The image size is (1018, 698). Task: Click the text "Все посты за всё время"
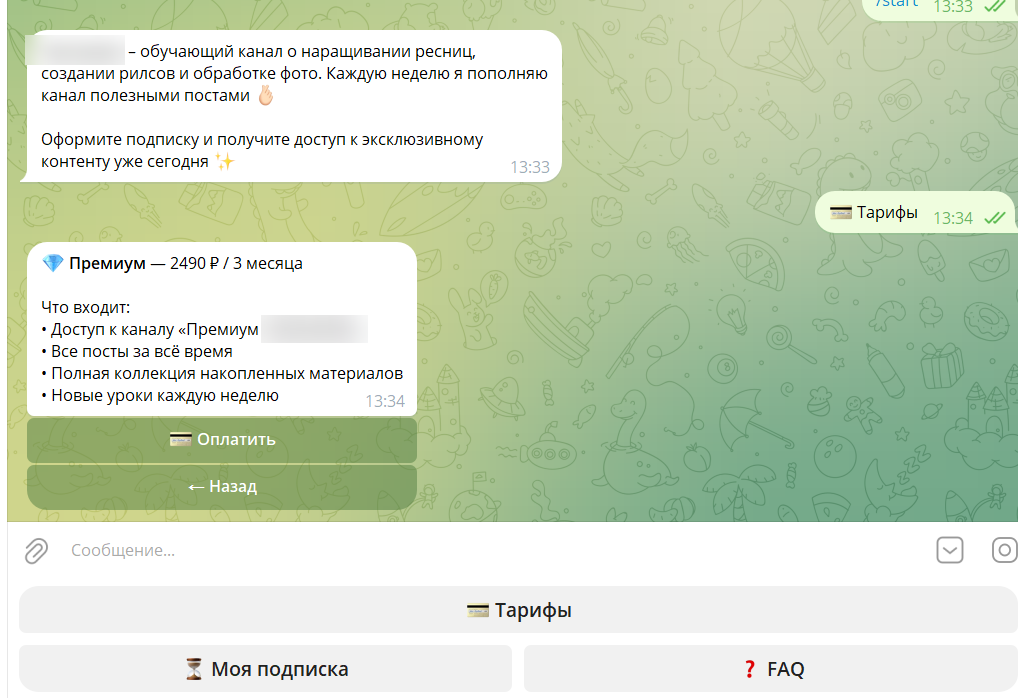click(142, 351)
